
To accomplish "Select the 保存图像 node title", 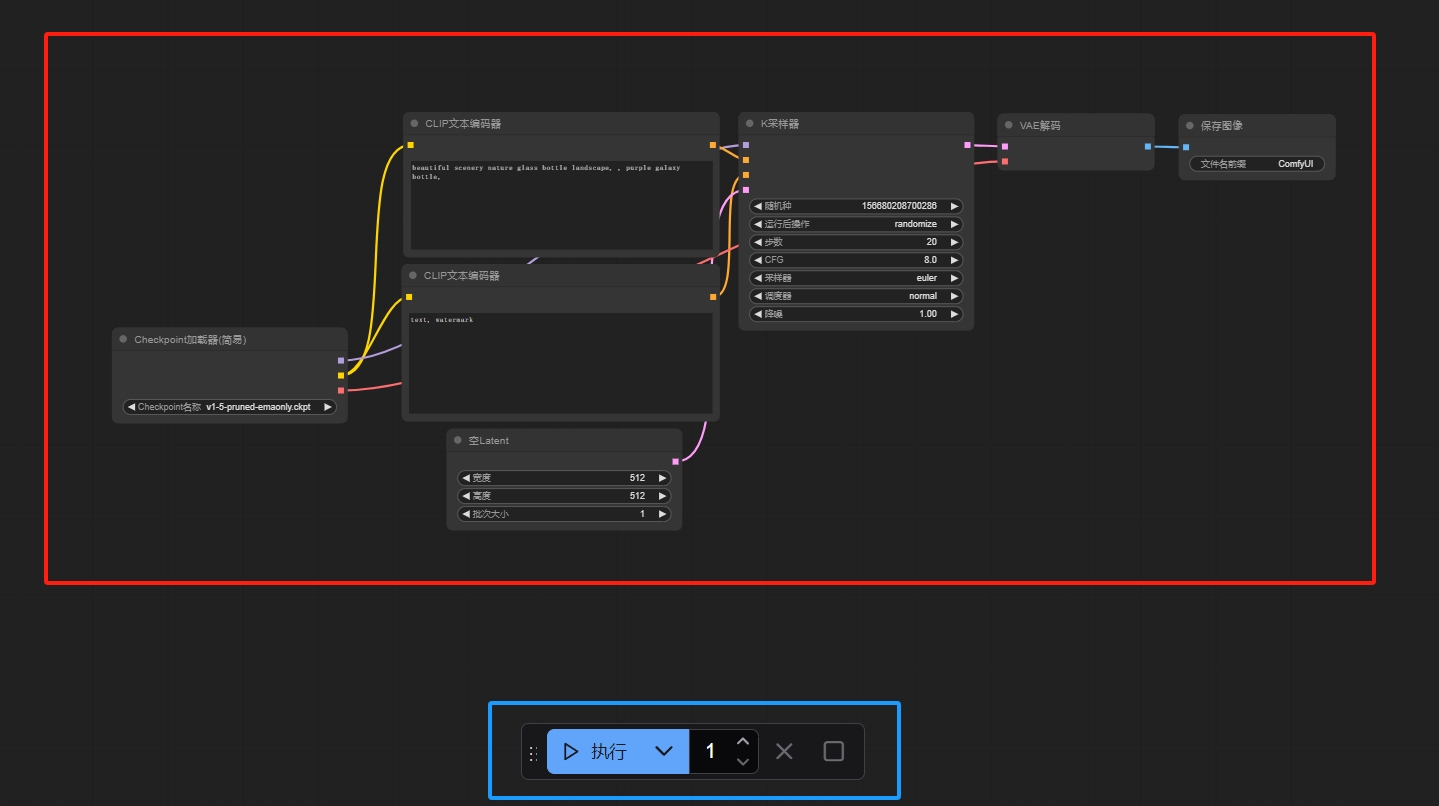I will tap(1222, 126).
